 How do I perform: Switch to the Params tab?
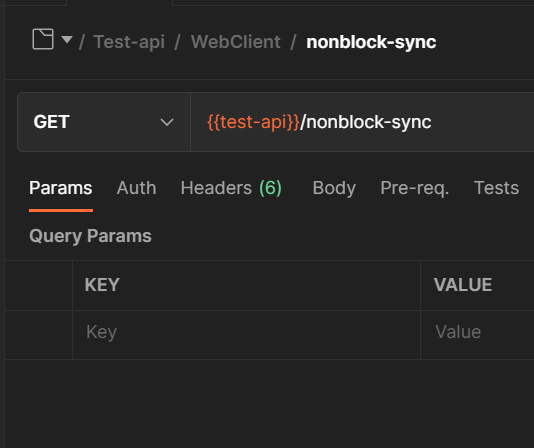point(61,188)
